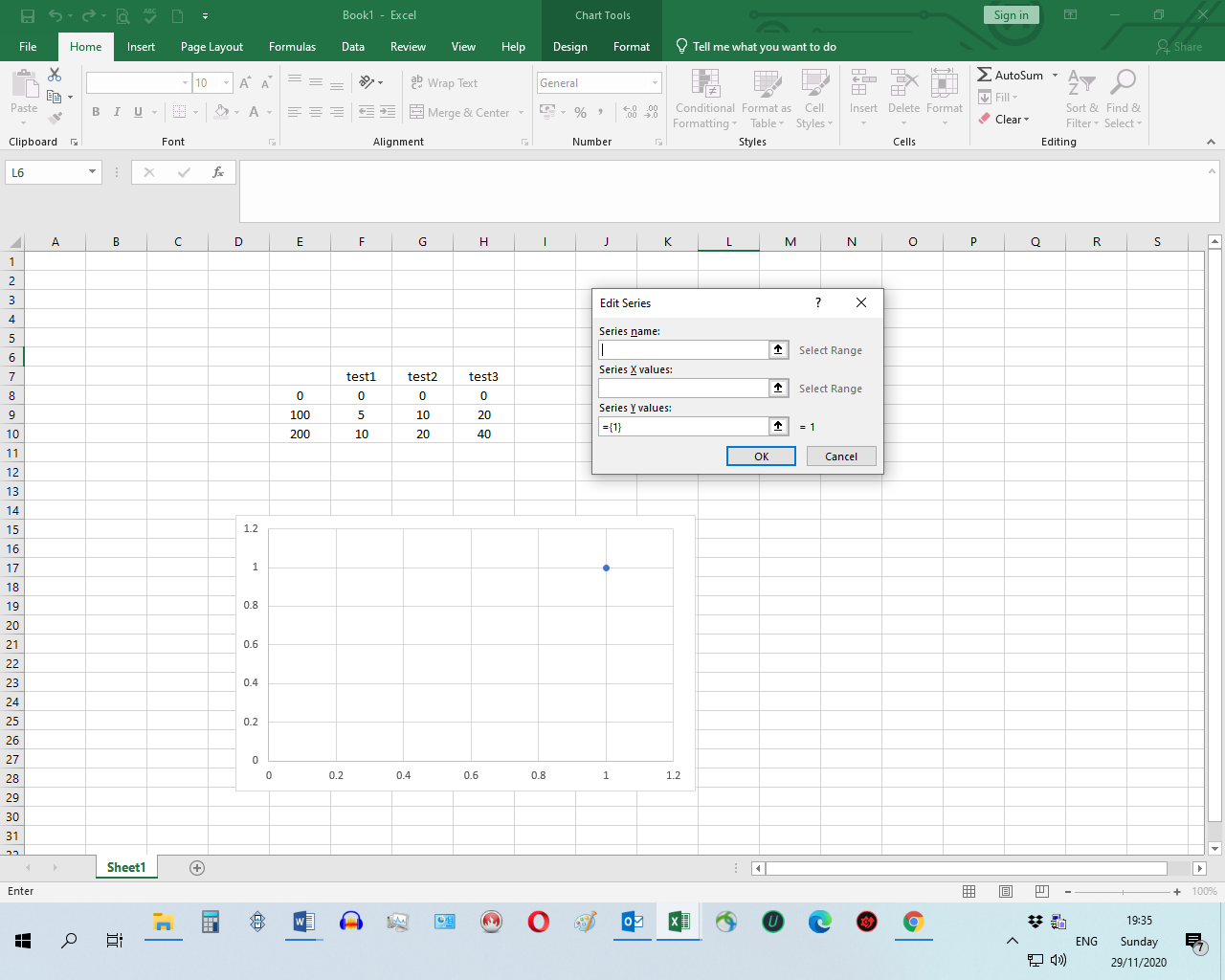This screenshot has width=1225, height=980.
Task: Toggle Center horizontal alignment
Action: 316,112
